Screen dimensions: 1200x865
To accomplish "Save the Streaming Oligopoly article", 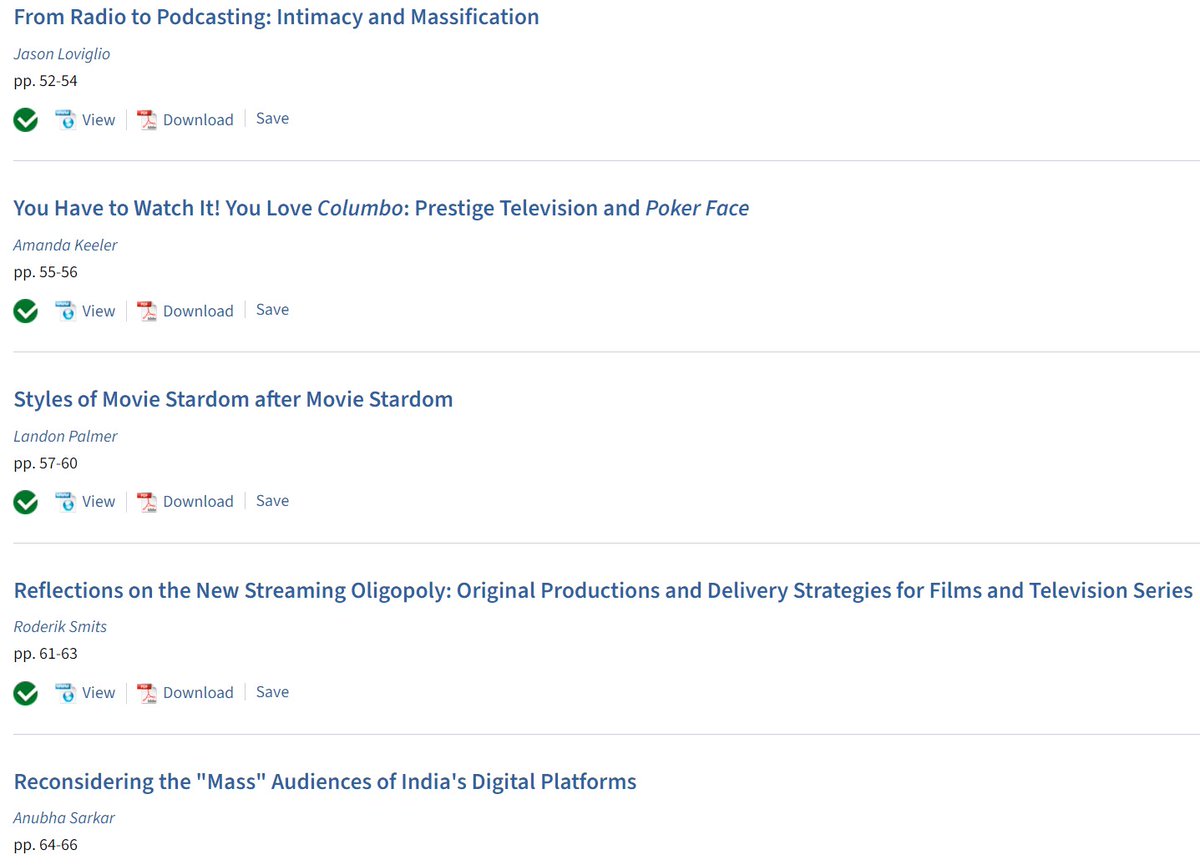I will (272, 691).
